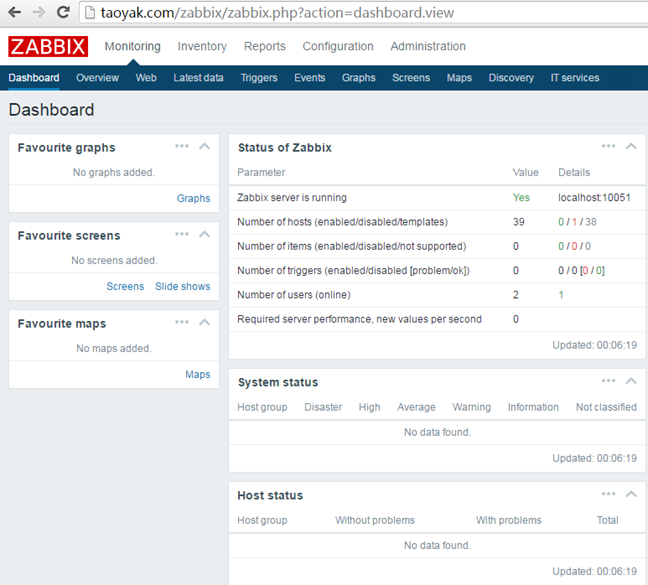Click the 'Number of users (online)' row
The height and width of the screenshot is (585, 648).
tap(437, 295)
